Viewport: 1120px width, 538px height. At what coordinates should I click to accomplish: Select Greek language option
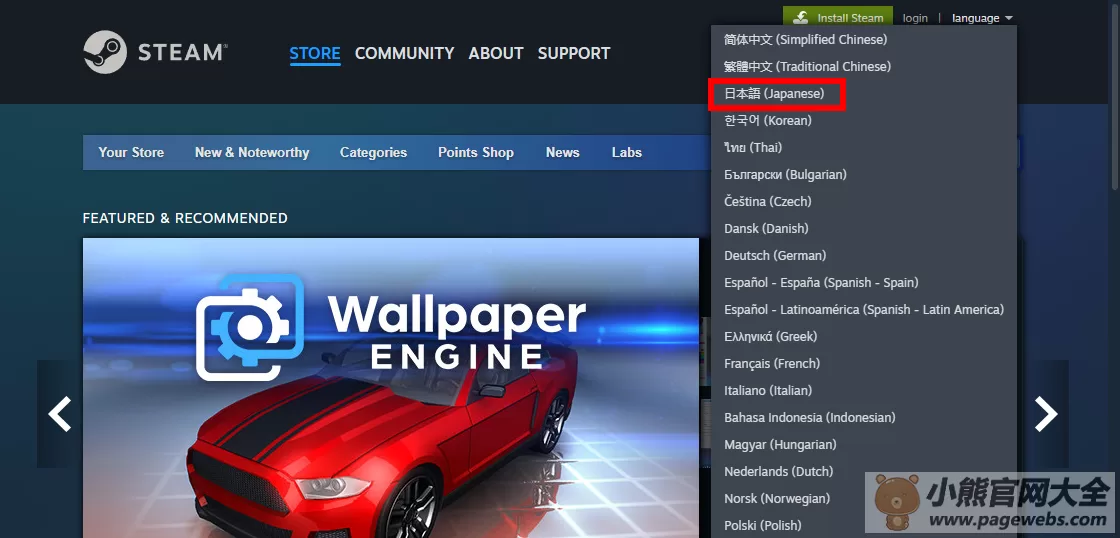[864, 337]
